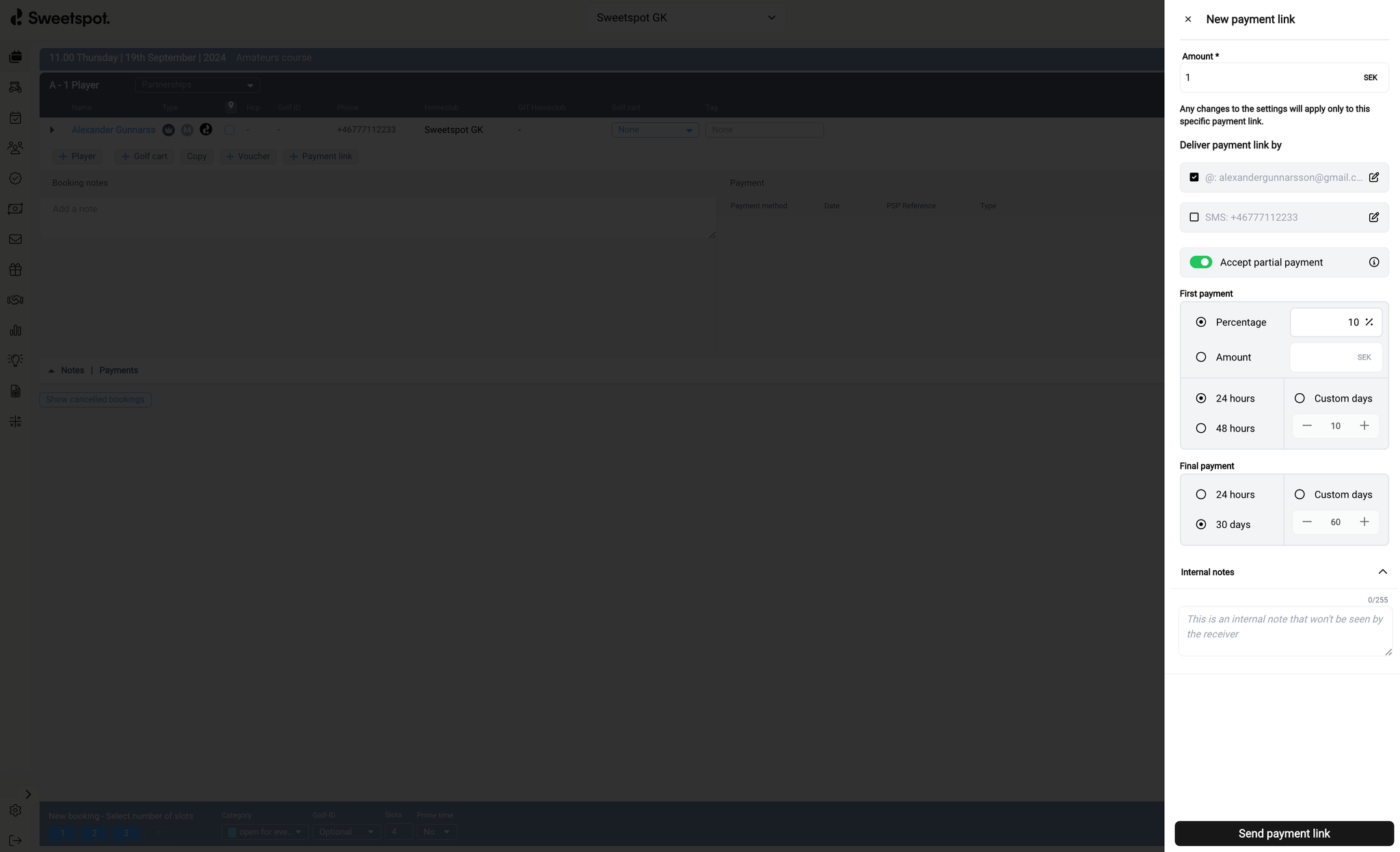The width and height of the screenshot is (1400, 852).
Task: Open the bar chart statistics sidebar icon
Action: pyautogui.click(x=15, y=330)
